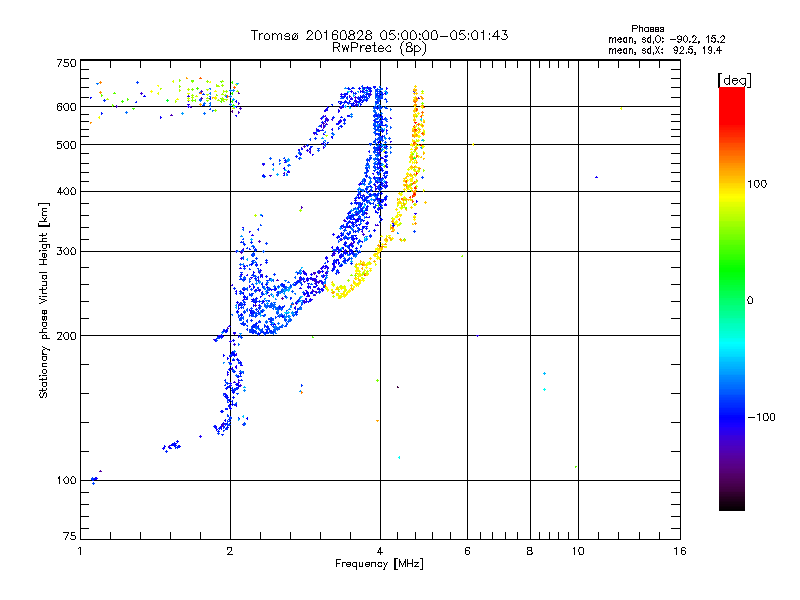Click the 600 y-axis tick label
Screen dimensions: 800x600
pyautogui.click(x=67, y=107)
